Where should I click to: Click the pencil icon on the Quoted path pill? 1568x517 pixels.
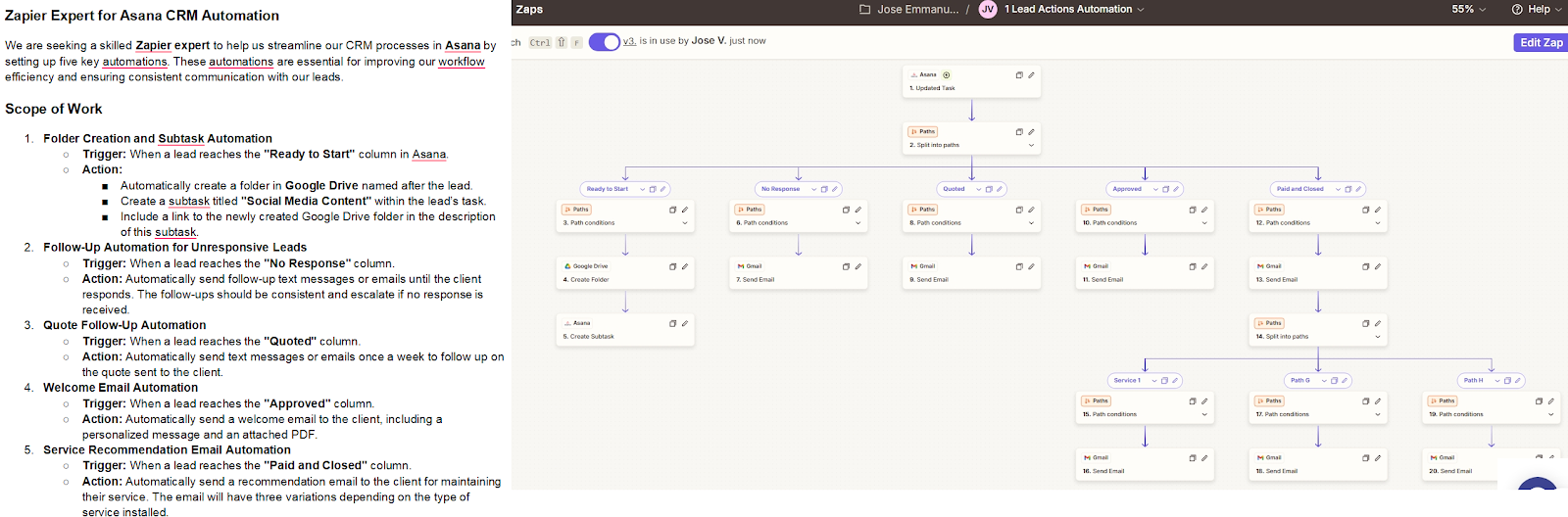(1000, 189)
